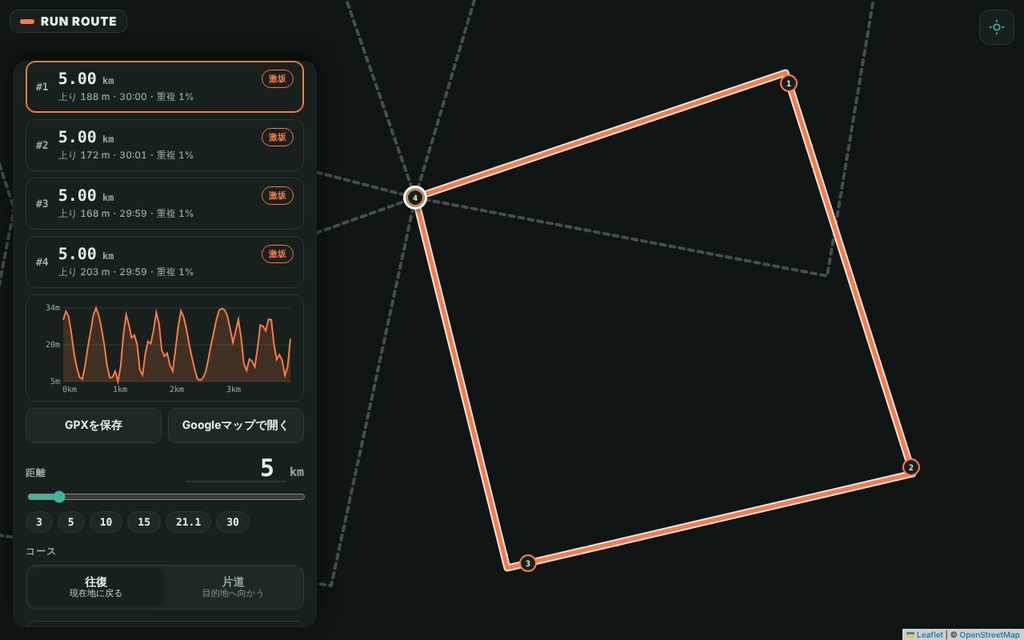Select route #3 with 168 m climb

(165, 204)
